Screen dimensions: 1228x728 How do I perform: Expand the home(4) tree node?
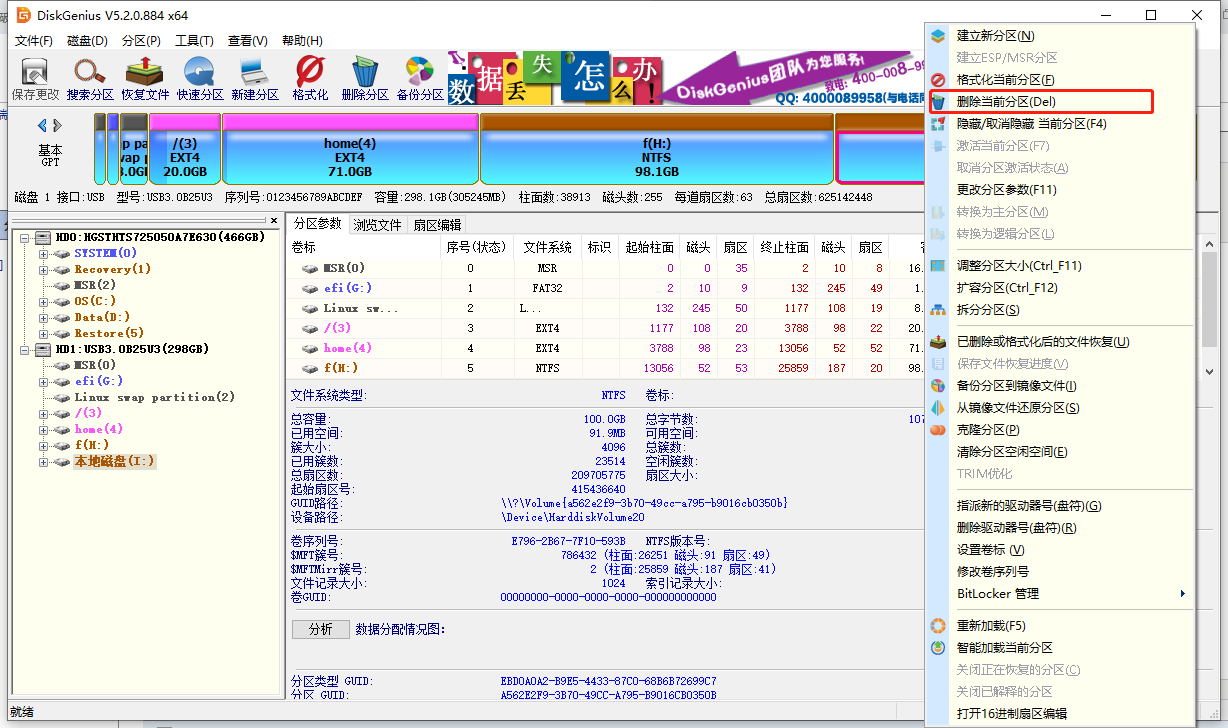44,430
